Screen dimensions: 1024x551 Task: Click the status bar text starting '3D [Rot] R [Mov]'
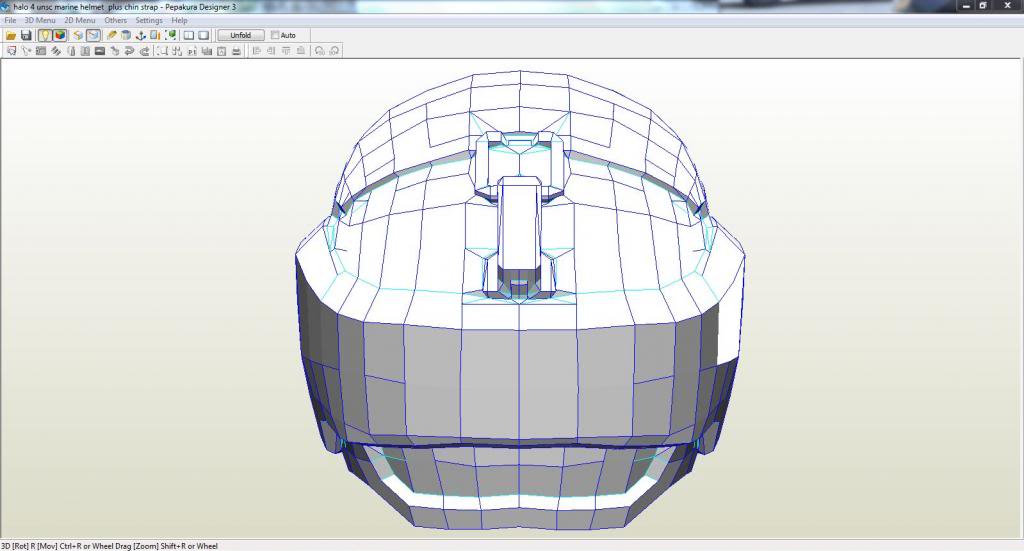(109, 546)
